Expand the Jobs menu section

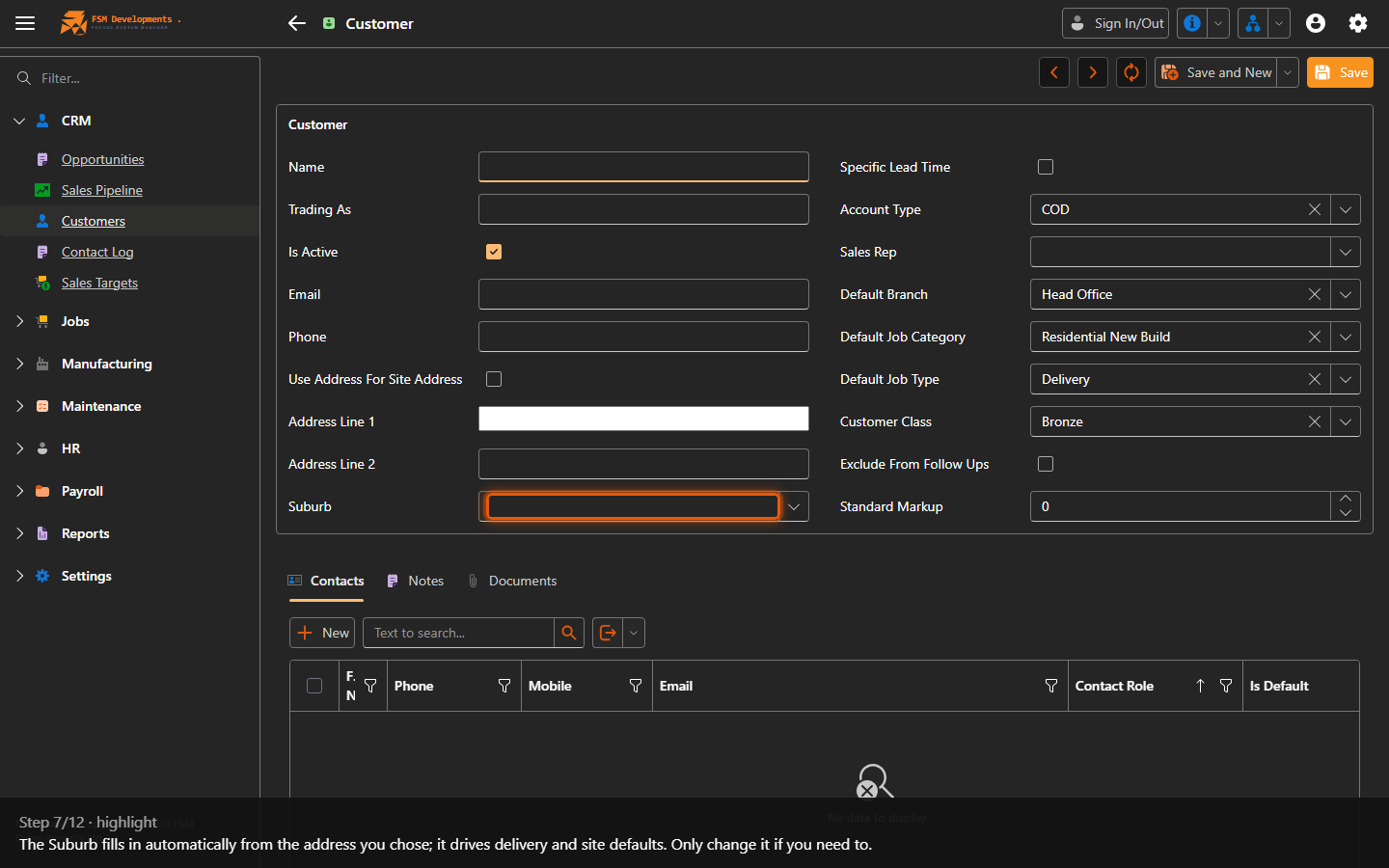75,321
